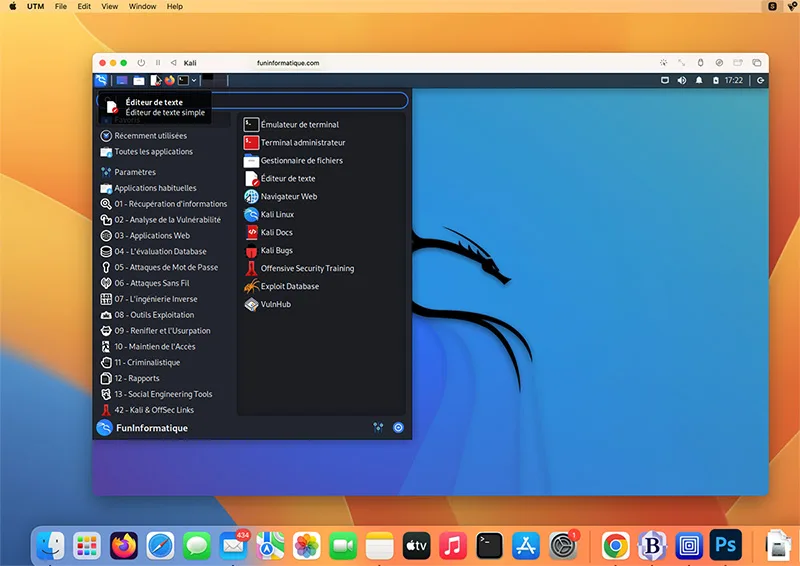Open the file manager icon in Kali panel
Screen dimensions: 800x566
click(139, 81)
